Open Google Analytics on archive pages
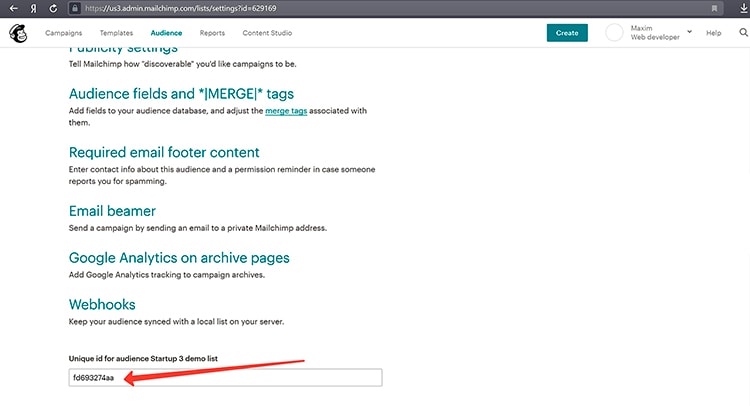Viewport: 750px width, 406px height. coord(179,258)
